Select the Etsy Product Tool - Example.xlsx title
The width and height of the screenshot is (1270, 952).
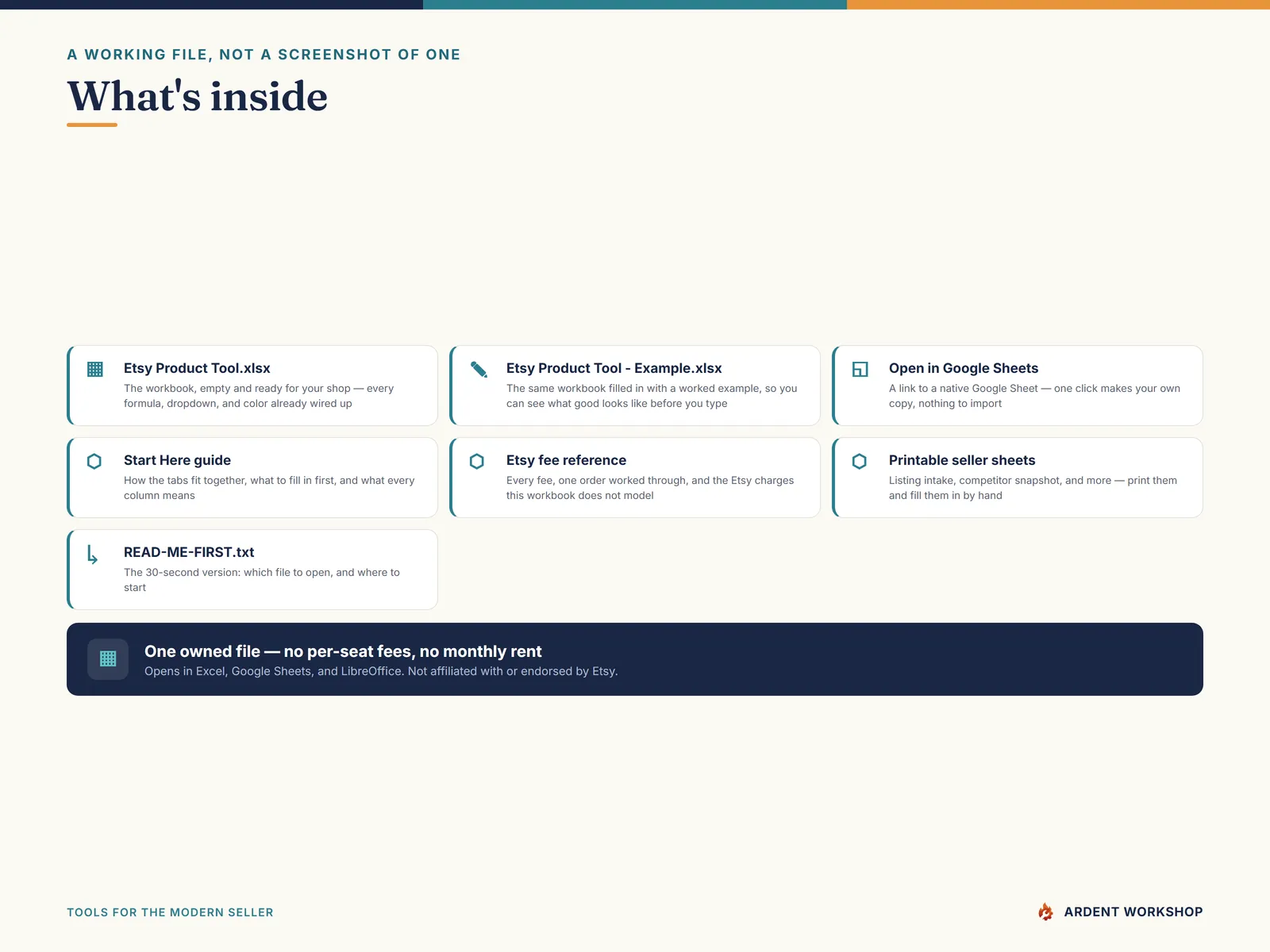614,368
